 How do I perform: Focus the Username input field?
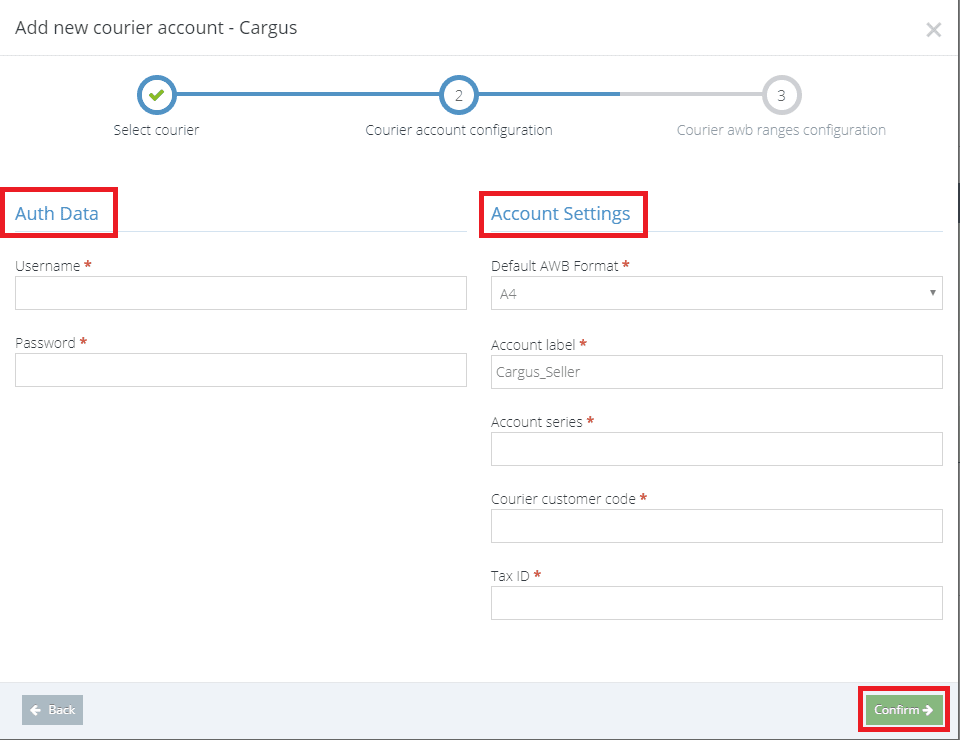coord(241,293)
